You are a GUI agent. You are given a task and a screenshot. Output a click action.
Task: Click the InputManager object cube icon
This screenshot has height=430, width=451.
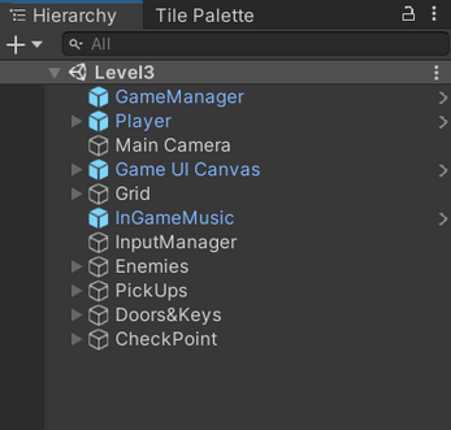tap(98, 243)
